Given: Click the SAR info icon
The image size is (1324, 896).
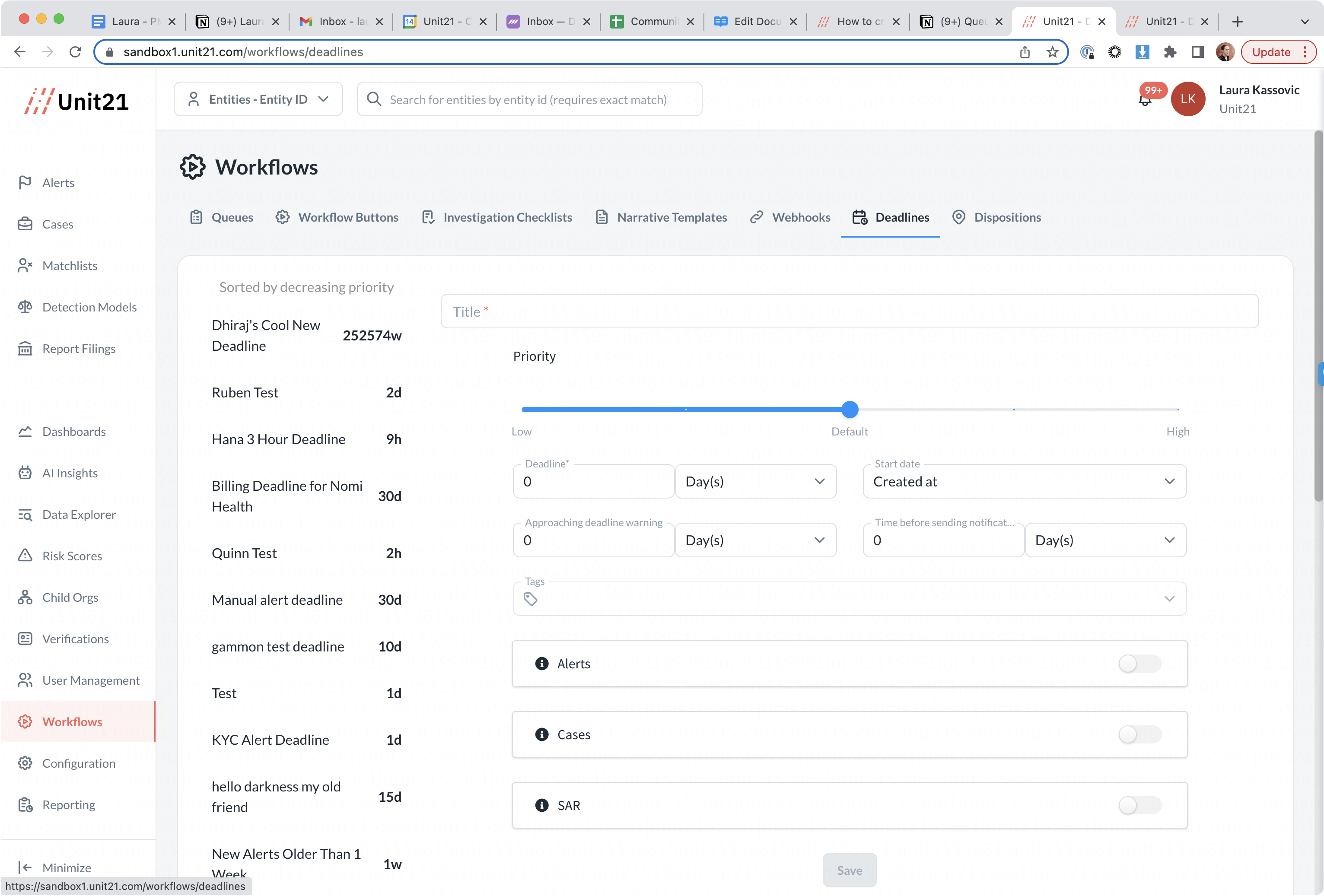Looking at the screenshot, I should [x=542, y=805].
